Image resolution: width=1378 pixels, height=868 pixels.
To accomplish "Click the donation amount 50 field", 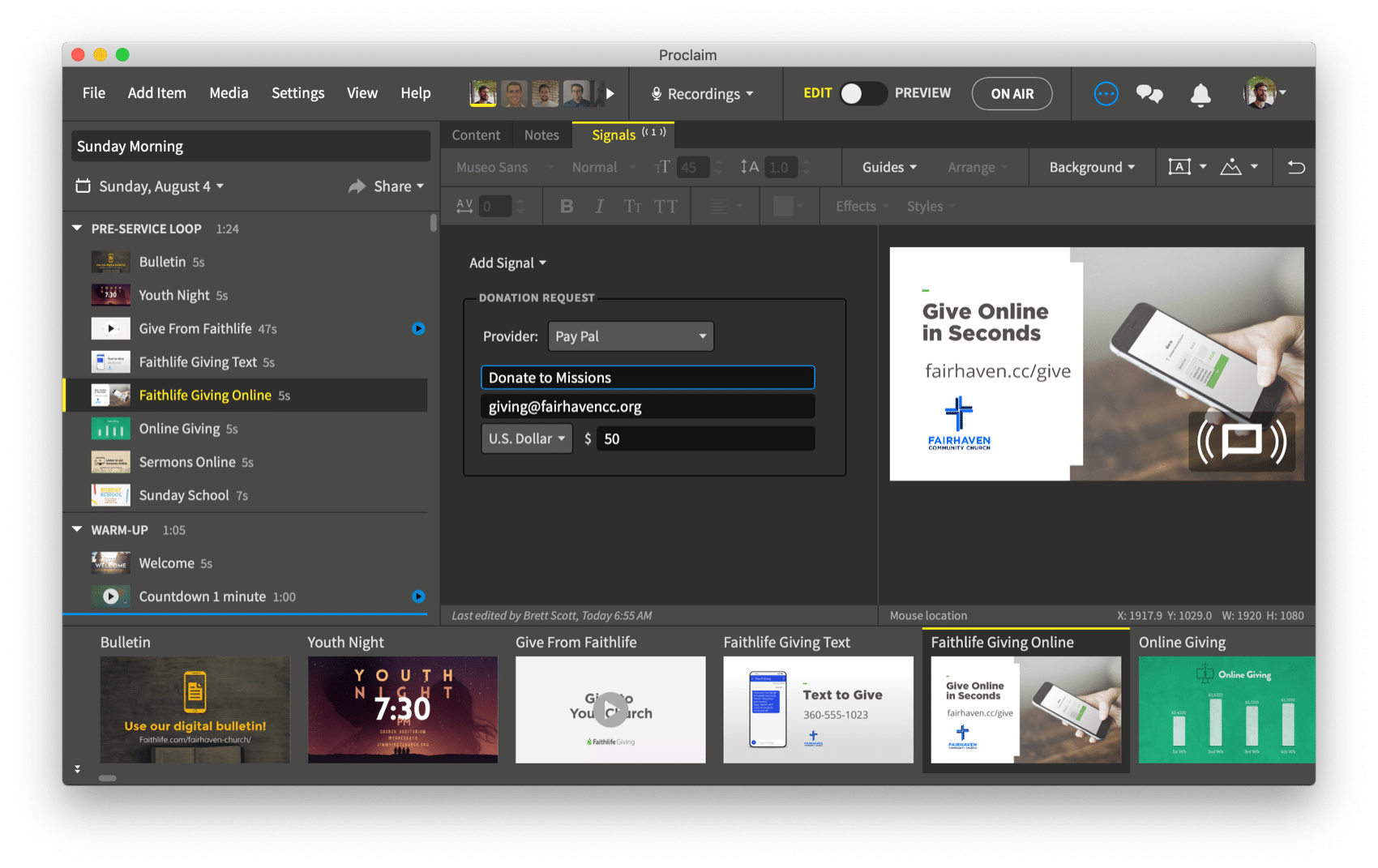I will coord(705,438).
